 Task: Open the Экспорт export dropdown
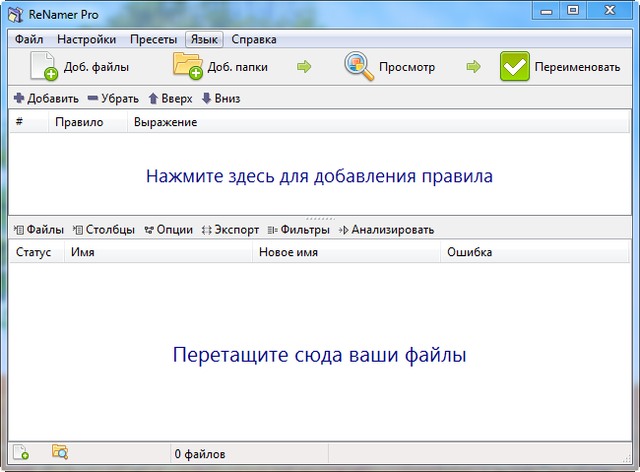point(230,230)
